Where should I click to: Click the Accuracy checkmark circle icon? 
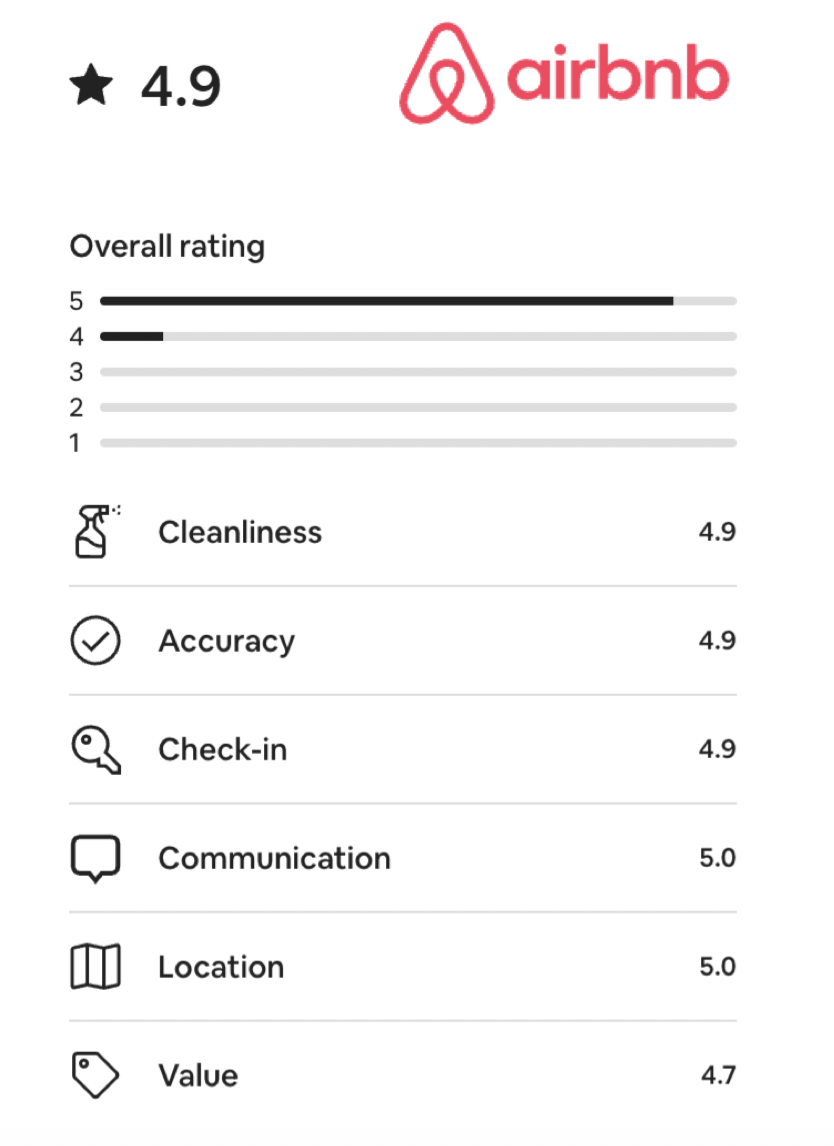(x=95, y=640)
